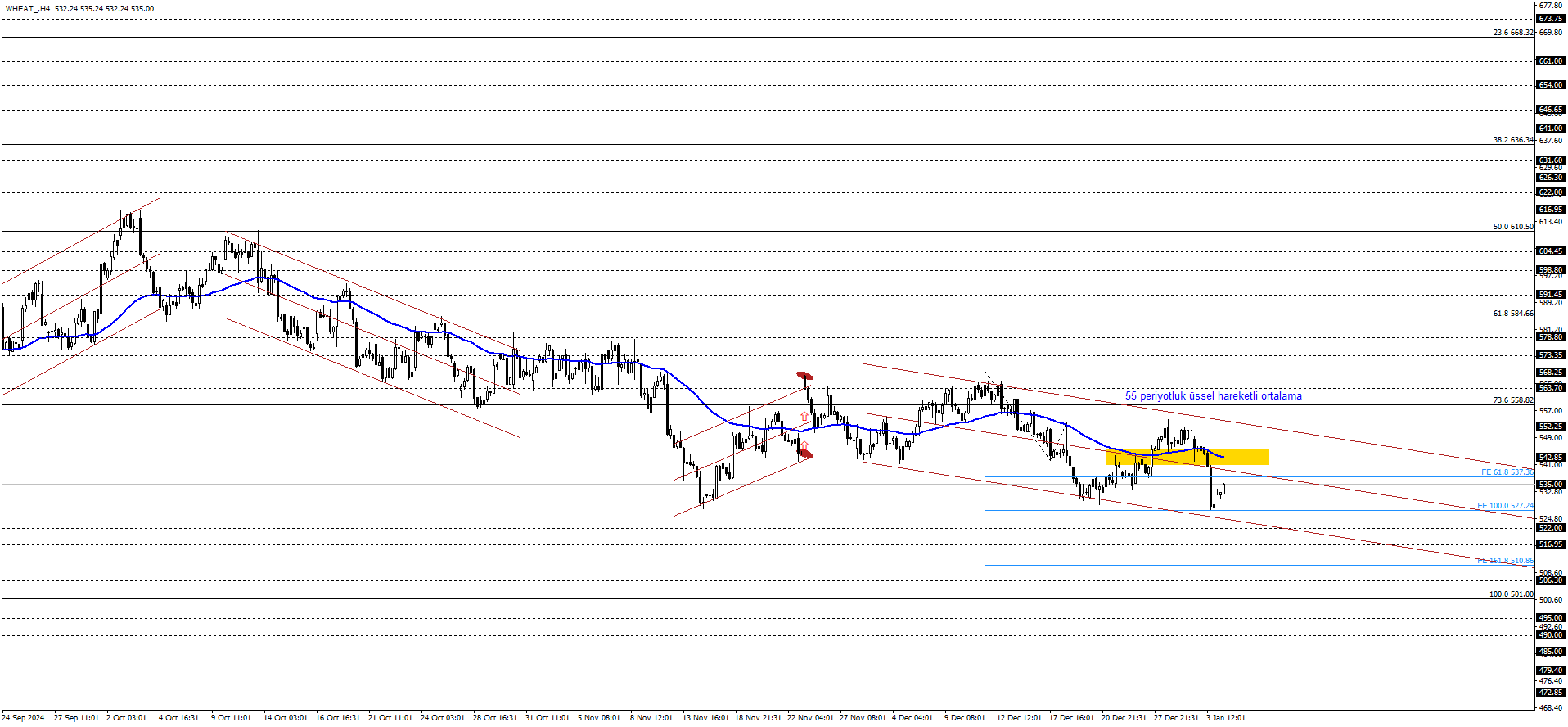Click the current price tag 535.00
This screenshot has height=727, width=1568.
click(x=1551, y=485)
